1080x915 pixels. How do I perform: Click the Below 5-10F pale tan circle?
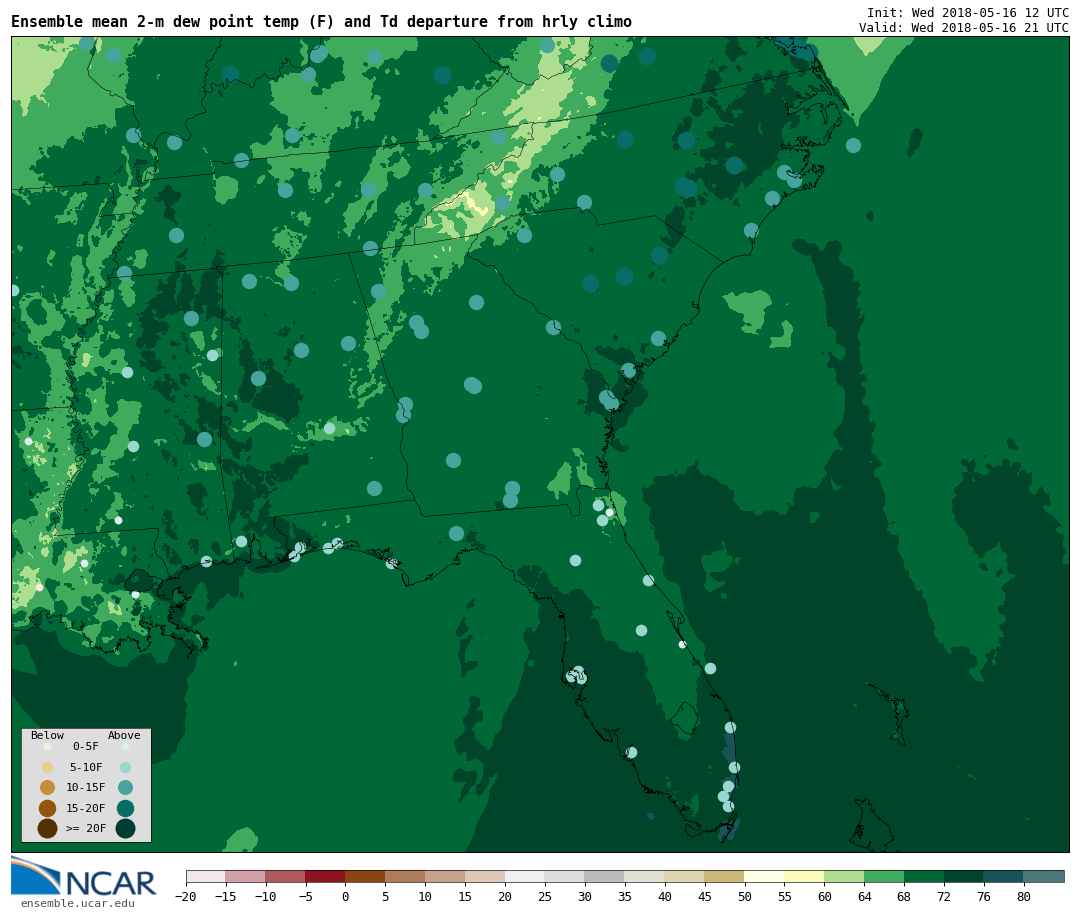pos(48,767)
